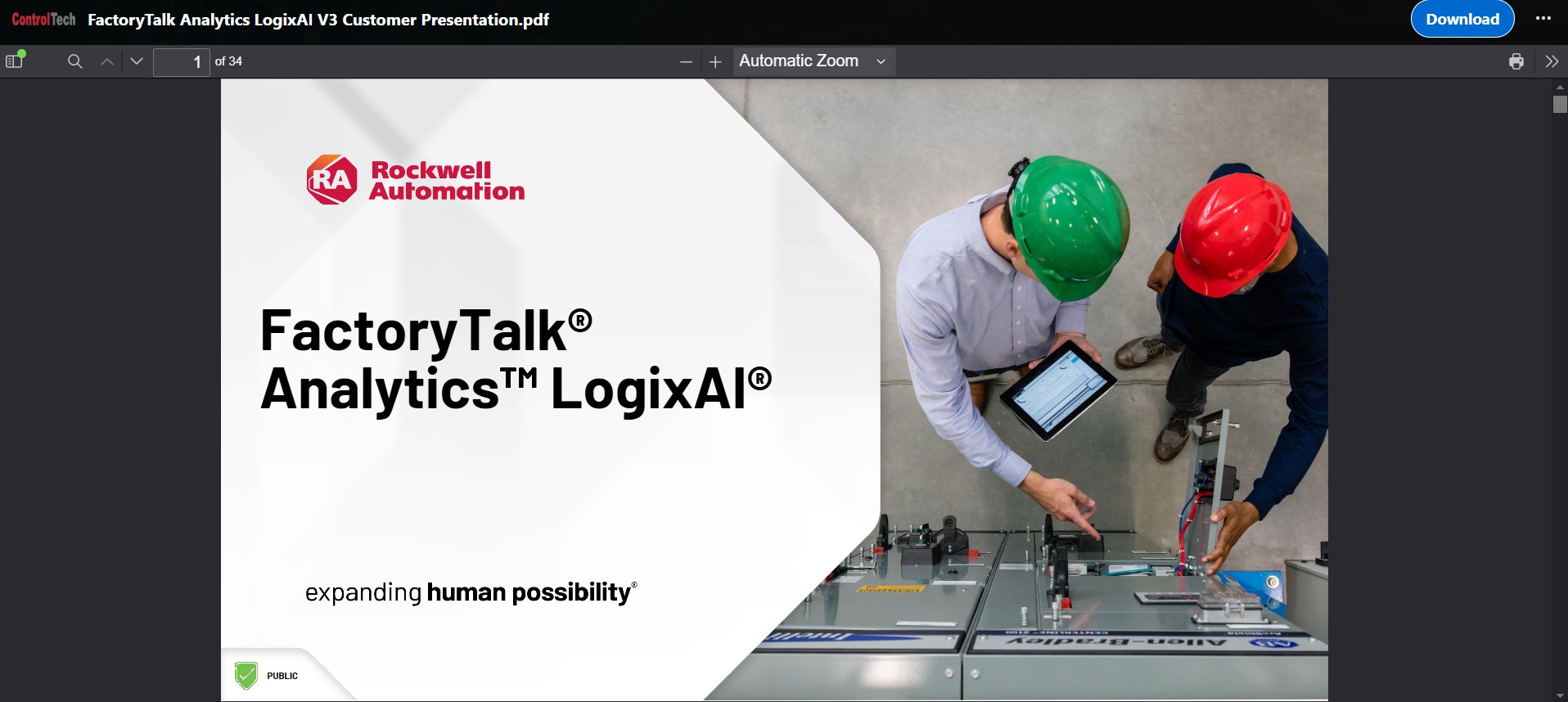Click the 'of 34' page count text
The height and width of the screenshot is (702, 1568).
pyautogui.click(x=228, y=61)
